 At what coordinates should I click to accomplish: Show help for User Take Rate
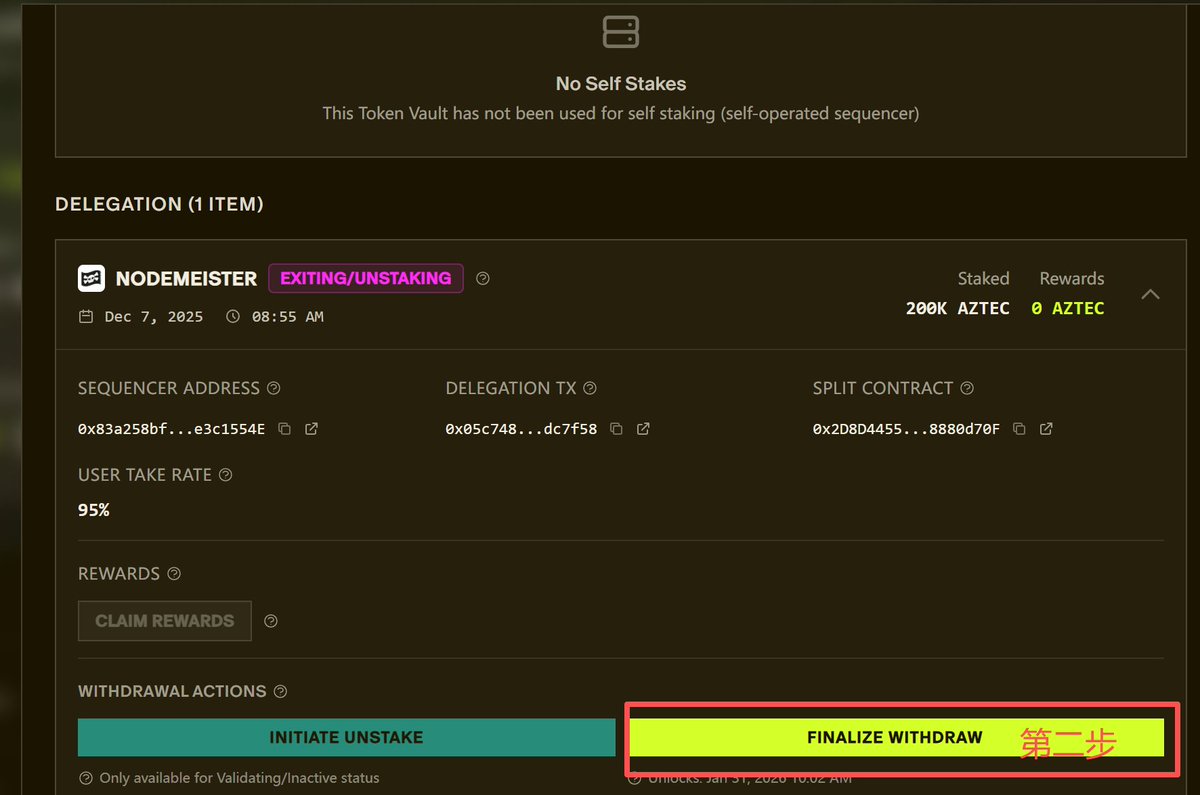(x=225, y=475)
